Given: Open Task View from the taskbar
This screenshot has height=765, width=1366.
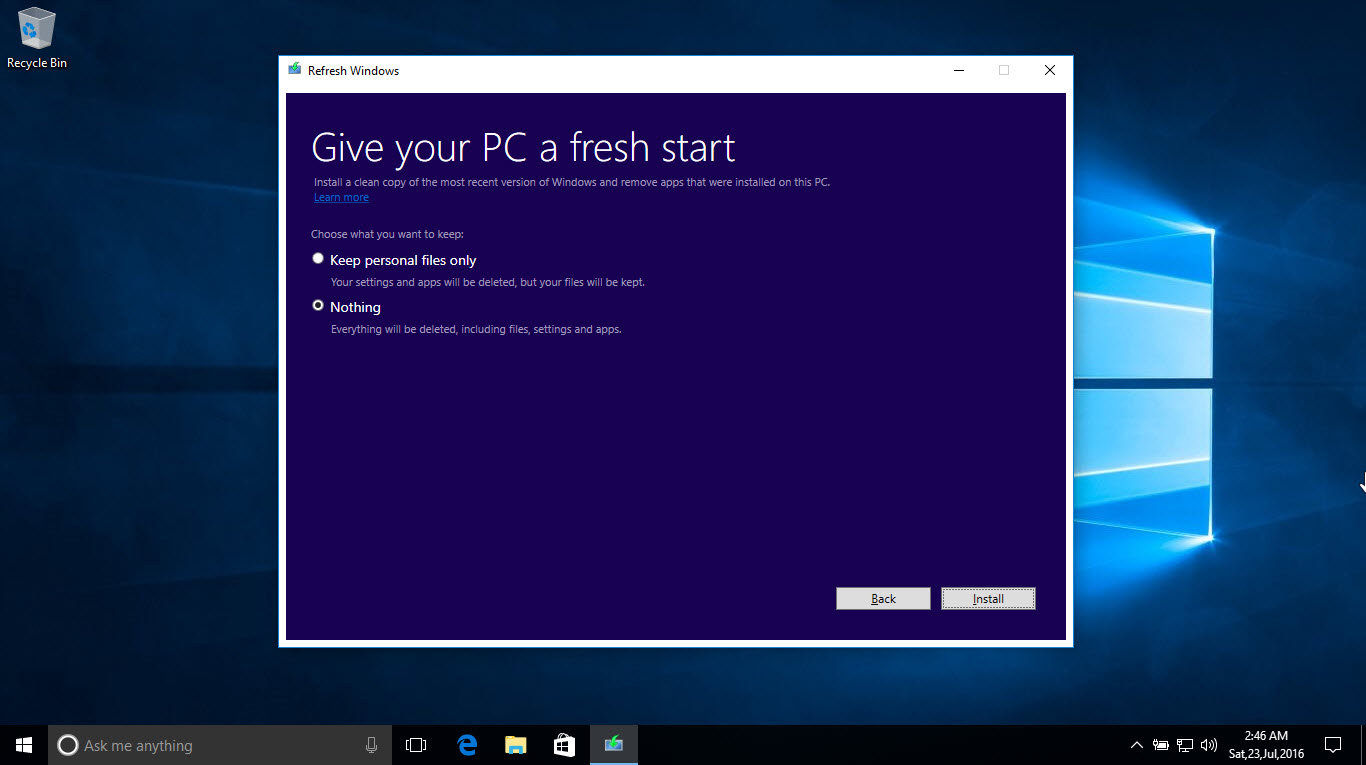Looking at the screenshot, I should (x=416, y=745).
